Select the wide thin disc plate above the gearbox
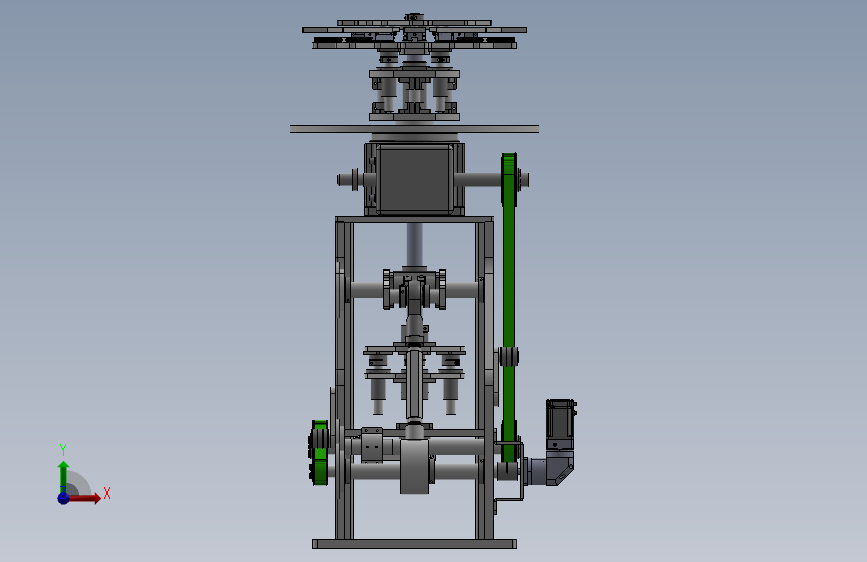This screenshot has height=562, width=867. click(414, 129)
